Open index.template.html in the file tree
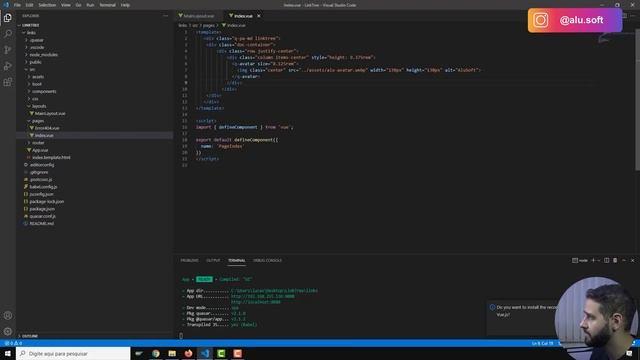The height and width of the screenshot is (360, 640). pos(51,158)
